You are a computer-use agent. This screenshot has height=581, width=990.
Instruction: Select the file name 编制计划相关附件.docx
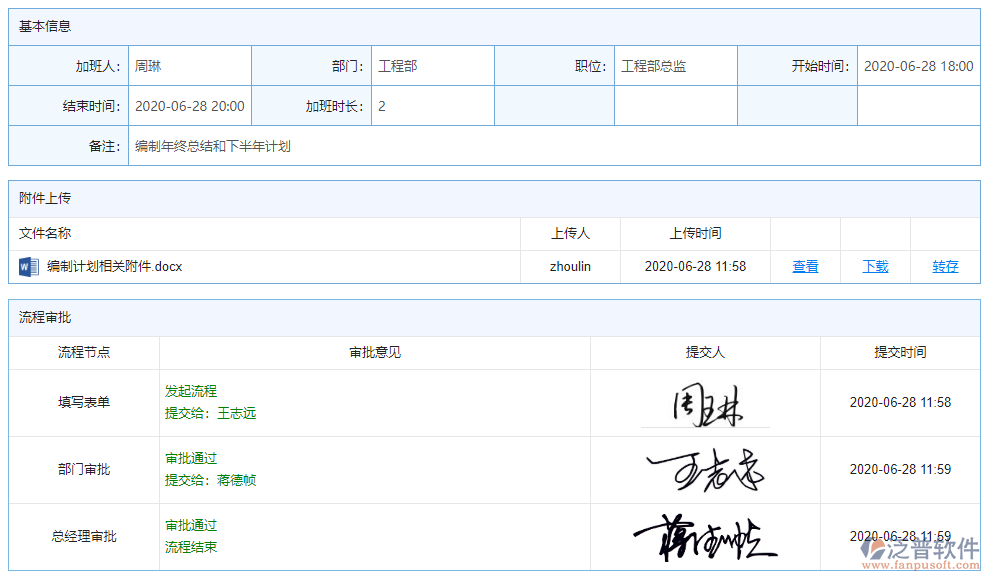[x=114, y=267]
